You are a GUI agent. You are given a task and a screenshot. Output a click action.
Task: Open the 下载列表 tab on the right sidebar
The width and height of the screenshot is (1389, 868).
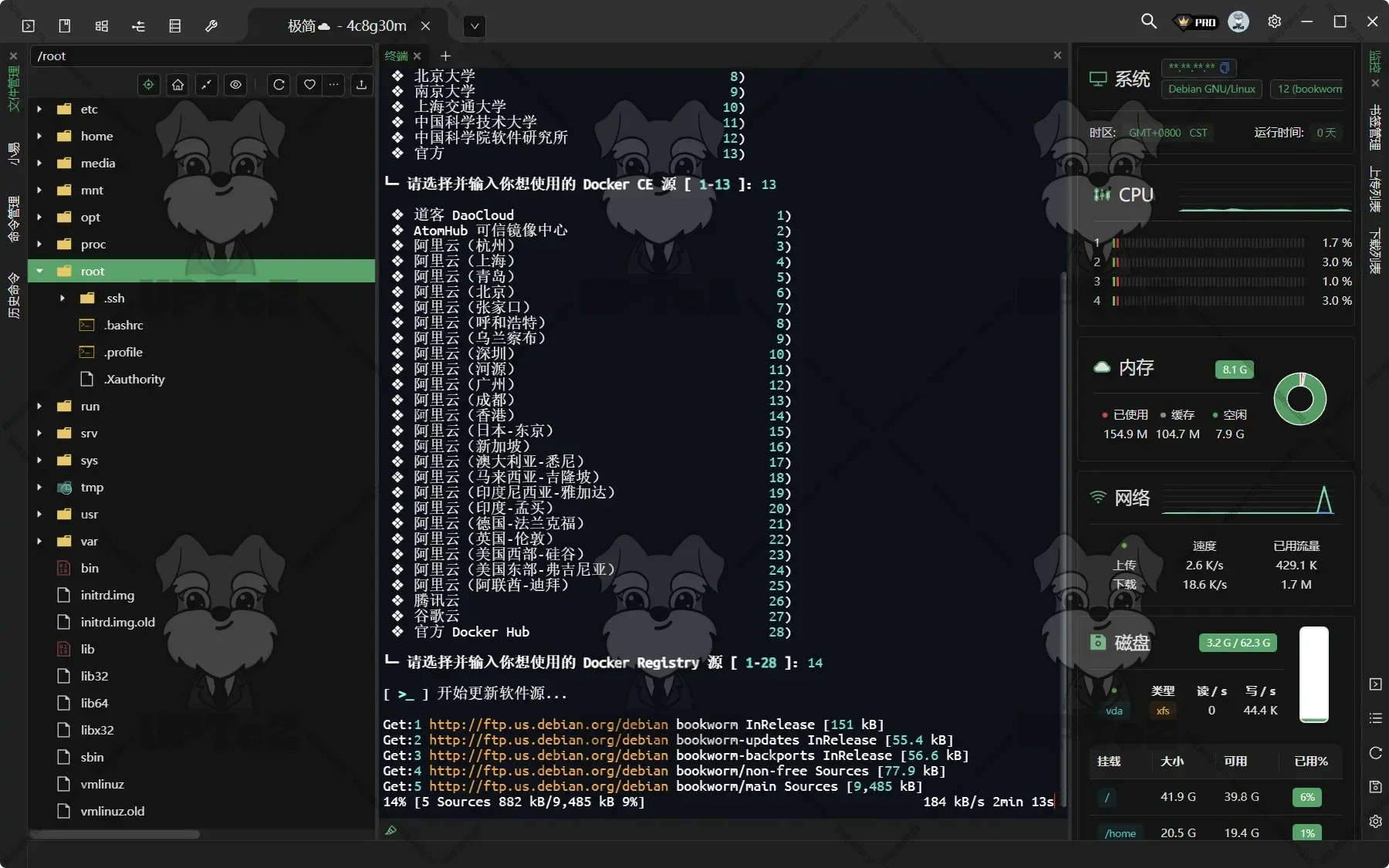click(x=1375, y=251)
